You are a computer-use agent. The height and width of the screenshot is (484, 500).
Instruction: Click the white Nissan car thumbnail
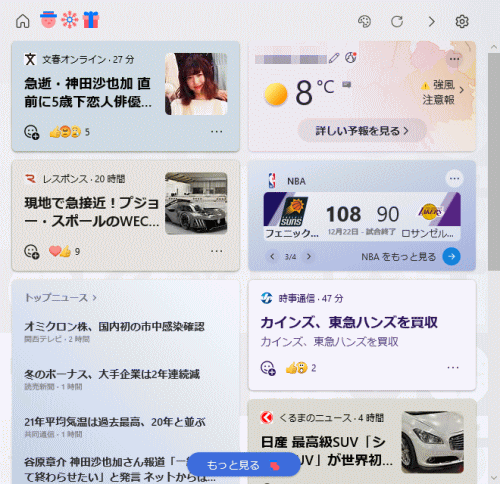(432, 442)
